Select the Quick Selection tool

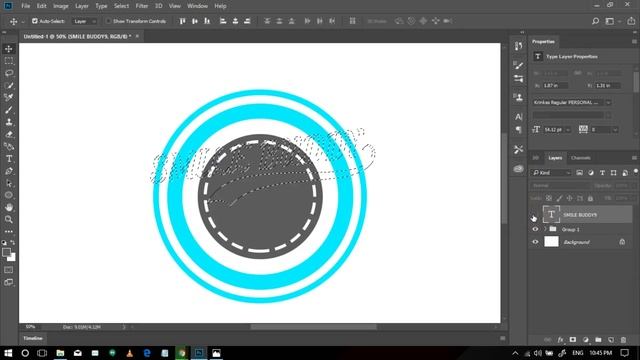click(x=9, y=85)
